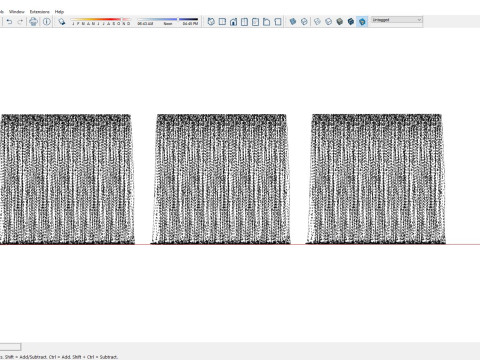
Task: Select the right hatched object in viewport
Action: click(x=376, y=179)
